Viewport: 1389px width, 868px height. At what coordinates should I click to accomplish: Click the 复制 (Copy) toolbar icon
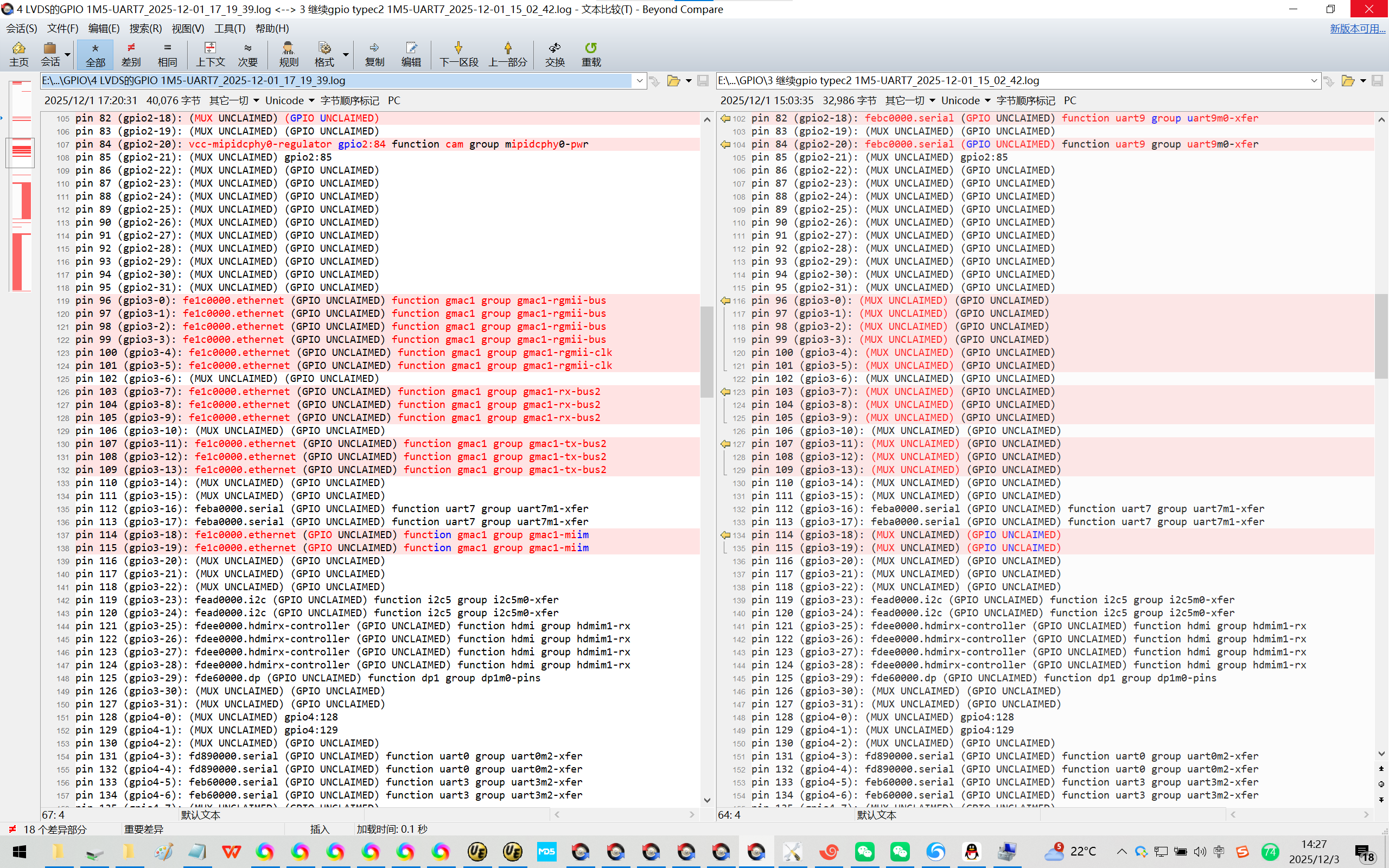[374, 54]
